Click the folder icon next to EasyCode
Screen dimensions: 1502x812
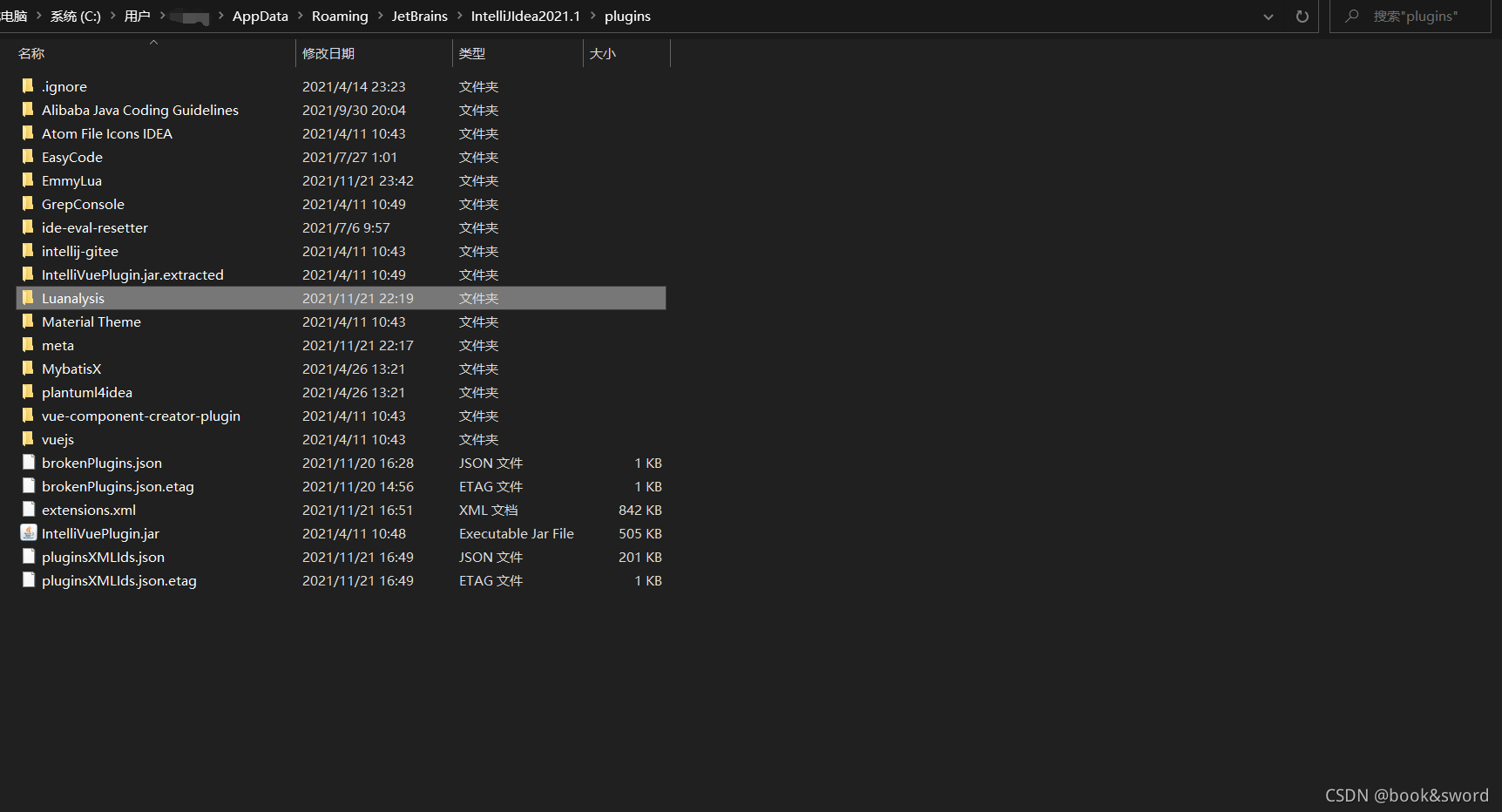(x=27, y=157)
